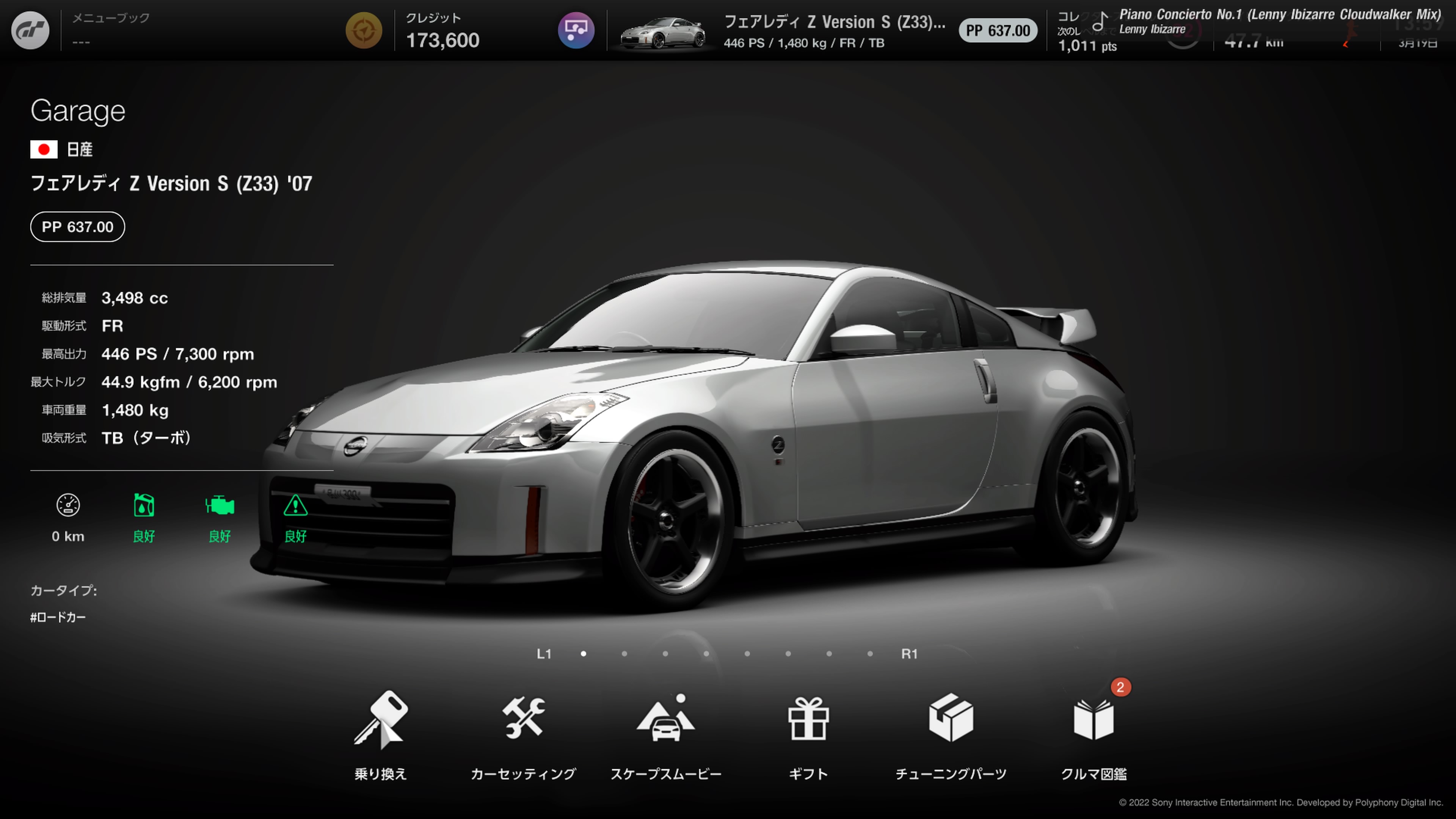Click the Japan flag icon
Image resolution: width=1456 pixels, height=819 pixels.
44,149
